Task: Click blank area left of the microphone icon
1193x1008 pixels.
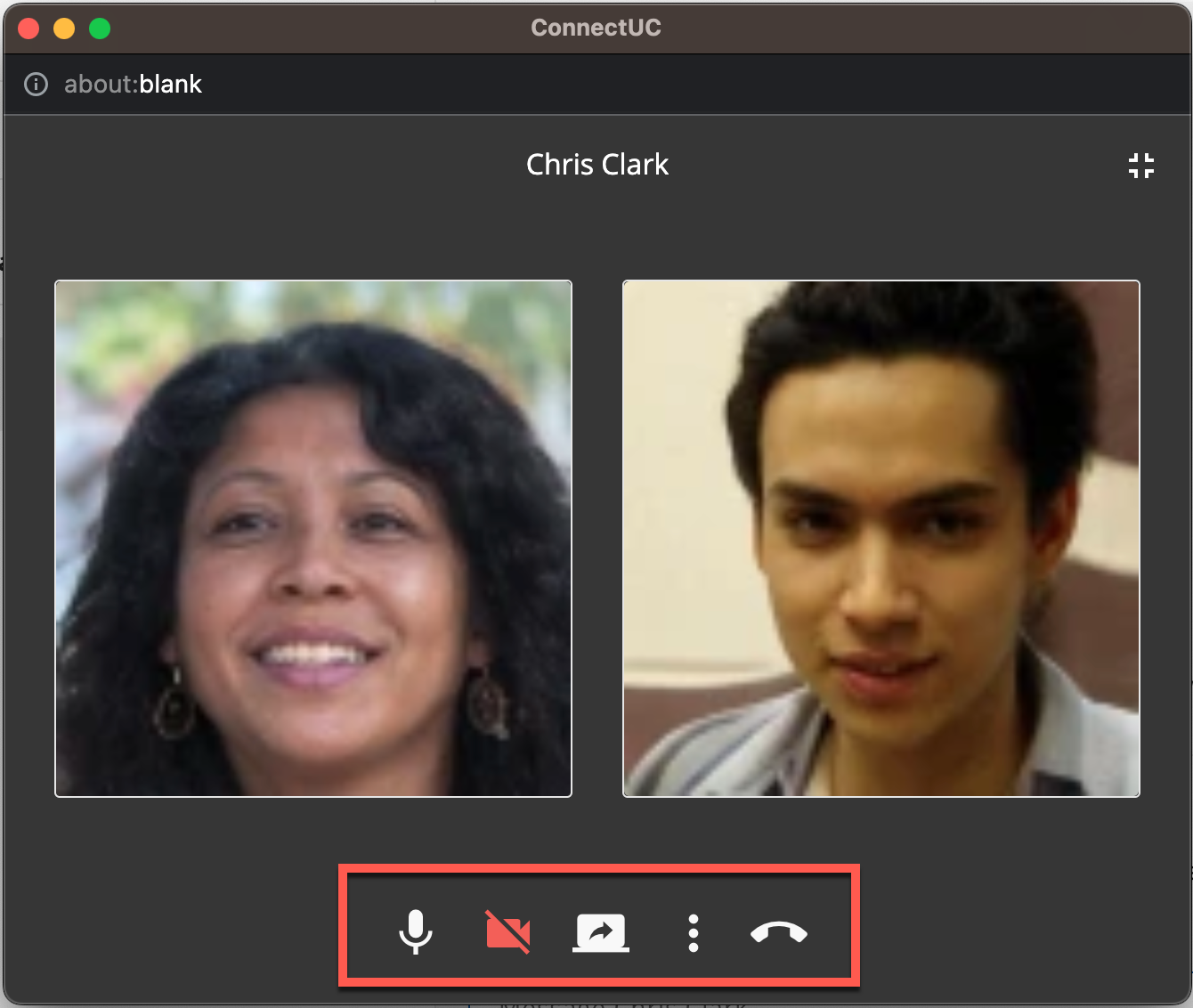Action: 371,932
